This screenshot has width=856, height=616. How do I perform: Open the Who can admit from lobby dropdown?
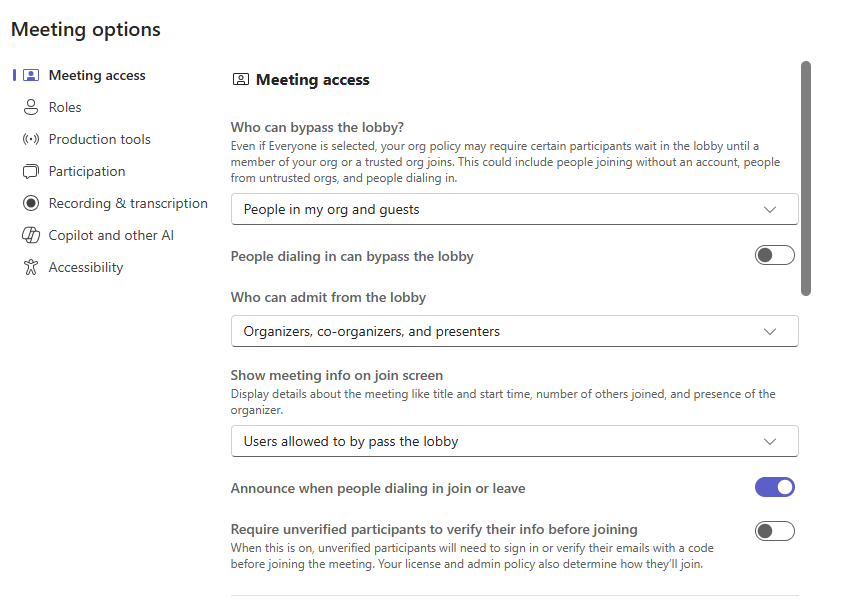pos(514,331)
